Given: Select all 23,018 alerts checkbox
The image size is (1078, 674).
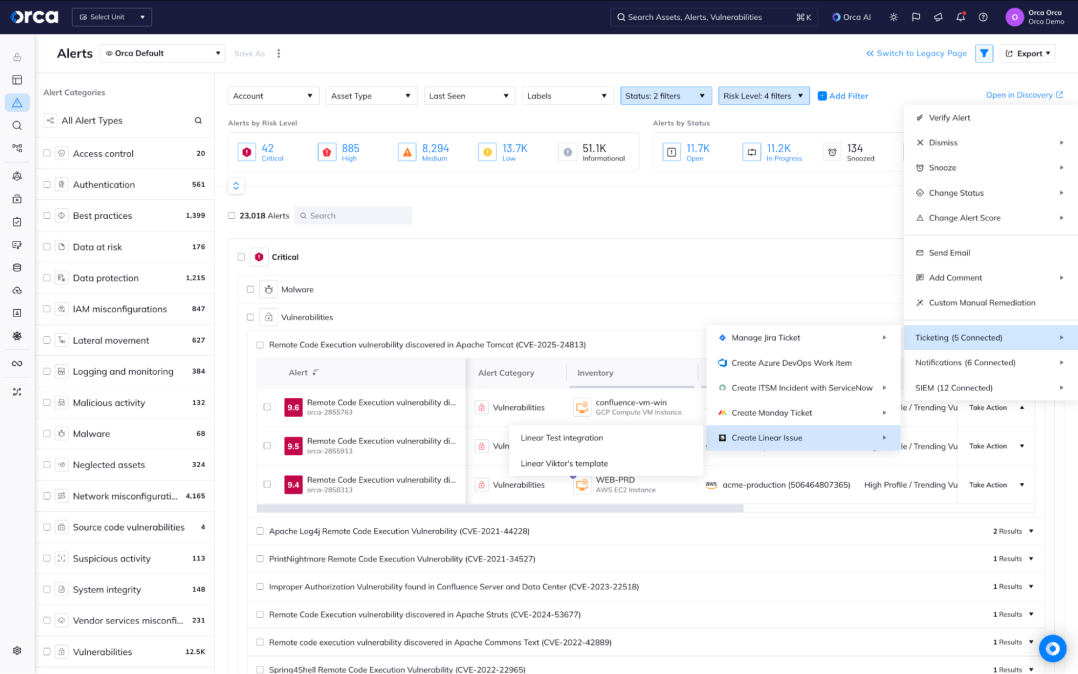Looking at the screenshot, I should pos(232,215).
